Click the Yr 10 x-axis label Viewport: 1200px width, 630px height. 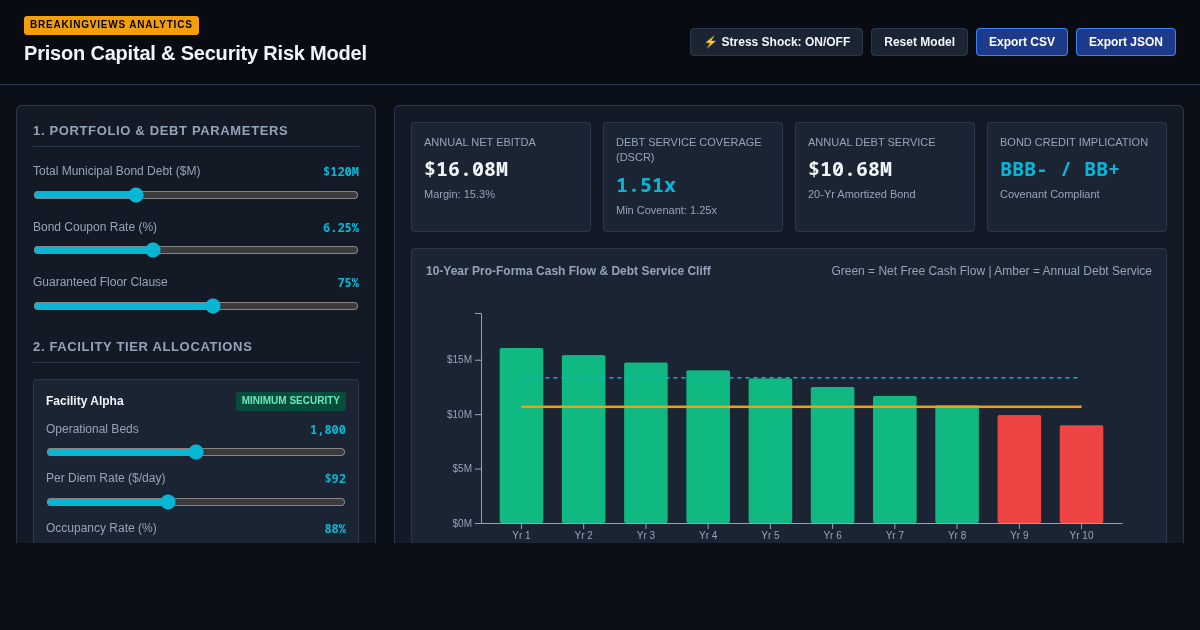pos(1082,536)
